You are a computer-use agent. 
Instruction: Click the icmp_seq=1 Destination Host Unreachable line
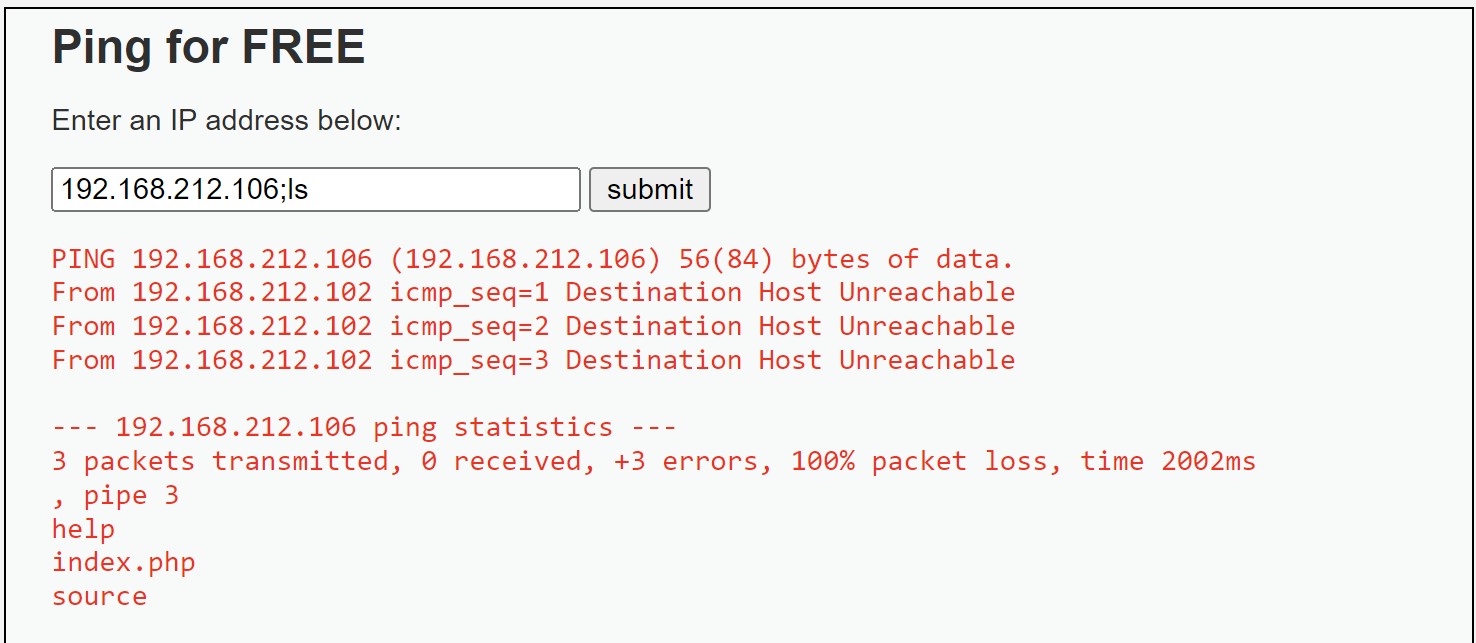point(533,293)
